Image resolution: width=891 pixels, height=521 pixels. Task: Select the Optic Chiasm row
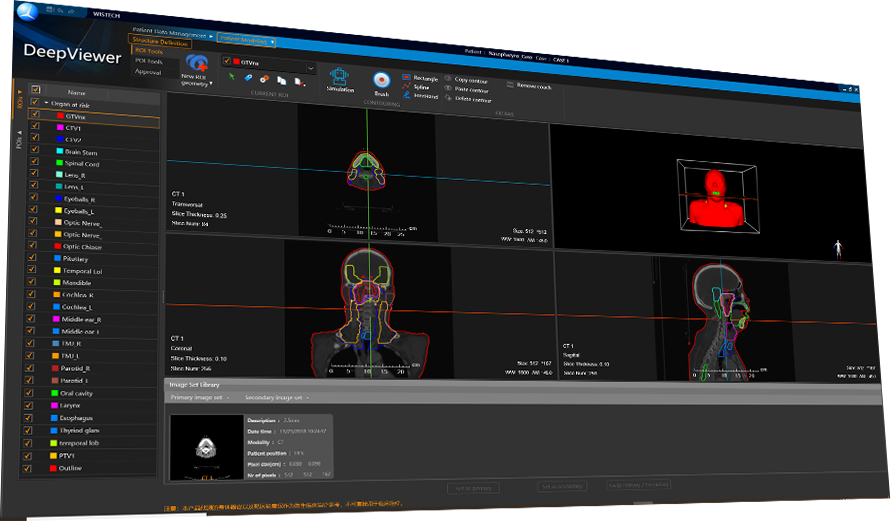[94, 246]
